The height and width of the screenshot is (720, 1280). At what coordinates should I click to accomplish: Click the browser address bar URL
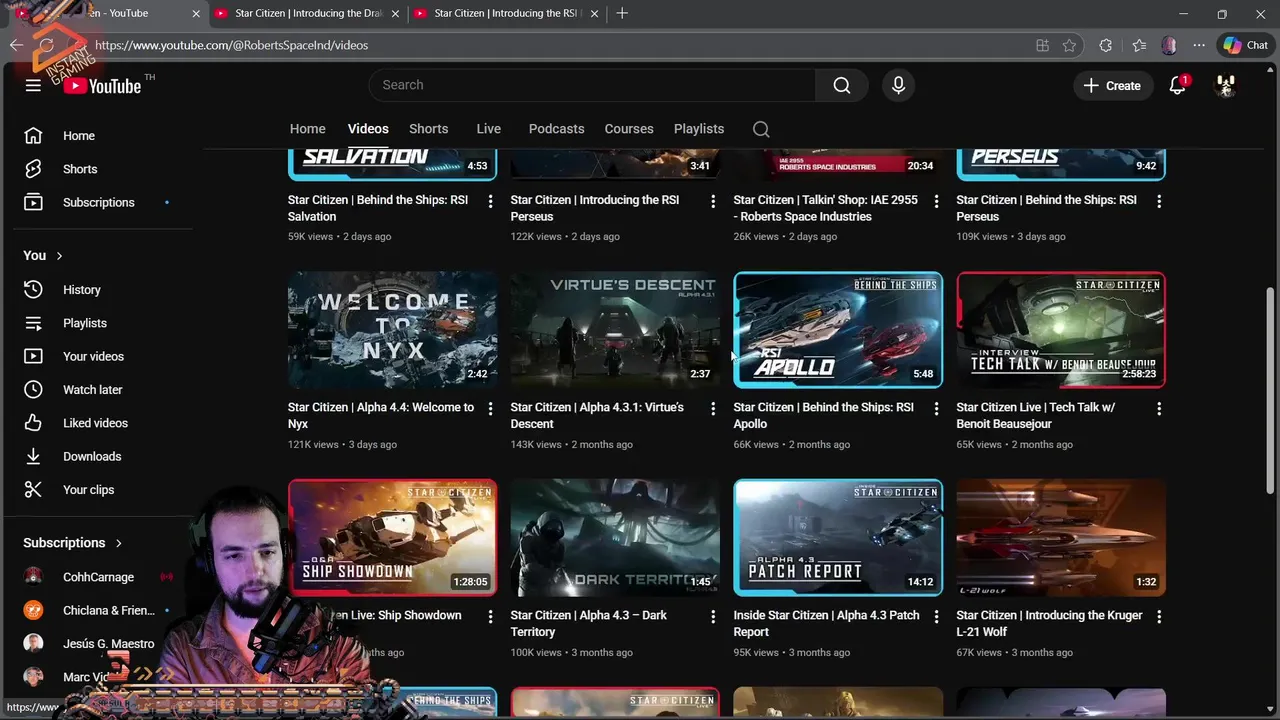[x=231, y=45]
